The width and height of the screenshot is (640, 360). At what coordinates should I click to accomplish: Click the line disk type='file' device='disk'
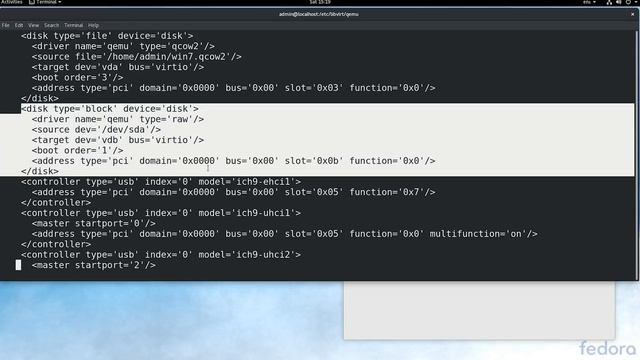[x=107, y=36]
